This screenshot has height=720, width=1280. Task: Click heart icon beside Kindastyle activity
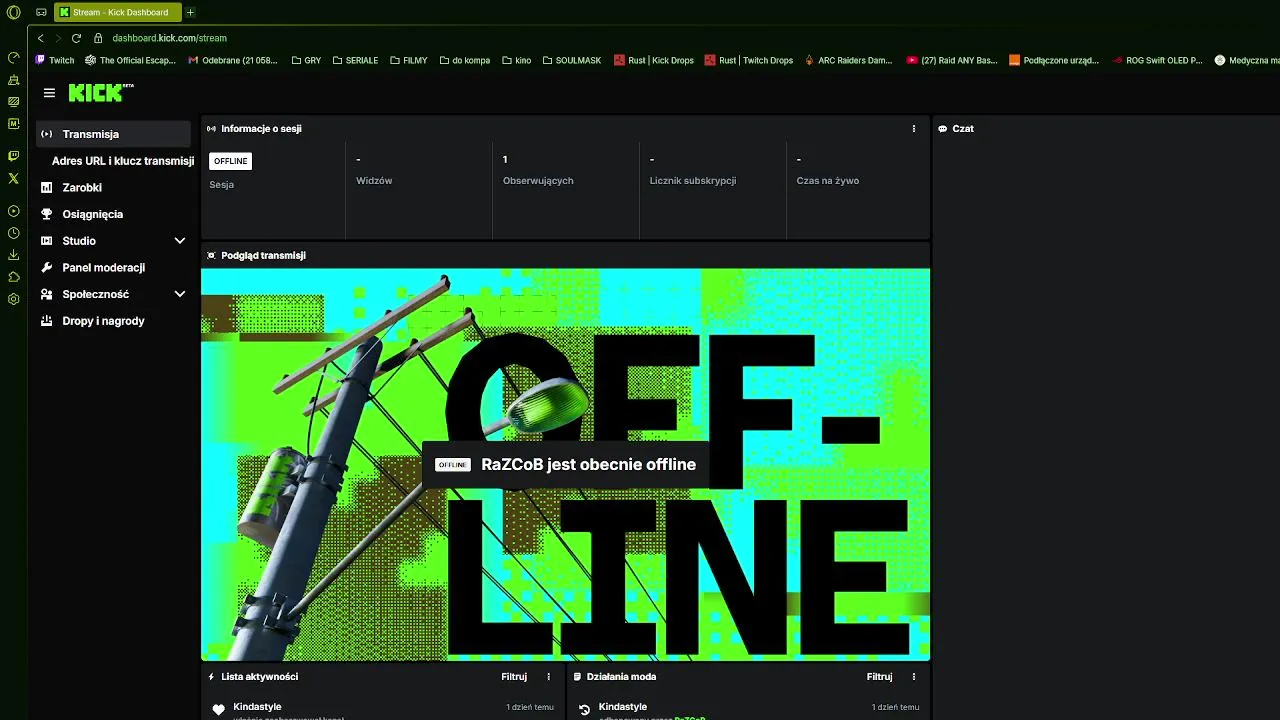pos(219,710)
